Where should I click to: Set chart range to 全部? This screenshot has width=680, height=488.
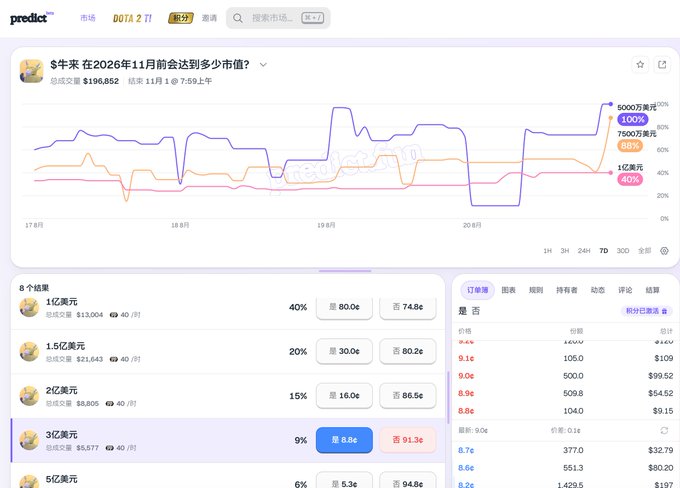(x=644, y=251)
